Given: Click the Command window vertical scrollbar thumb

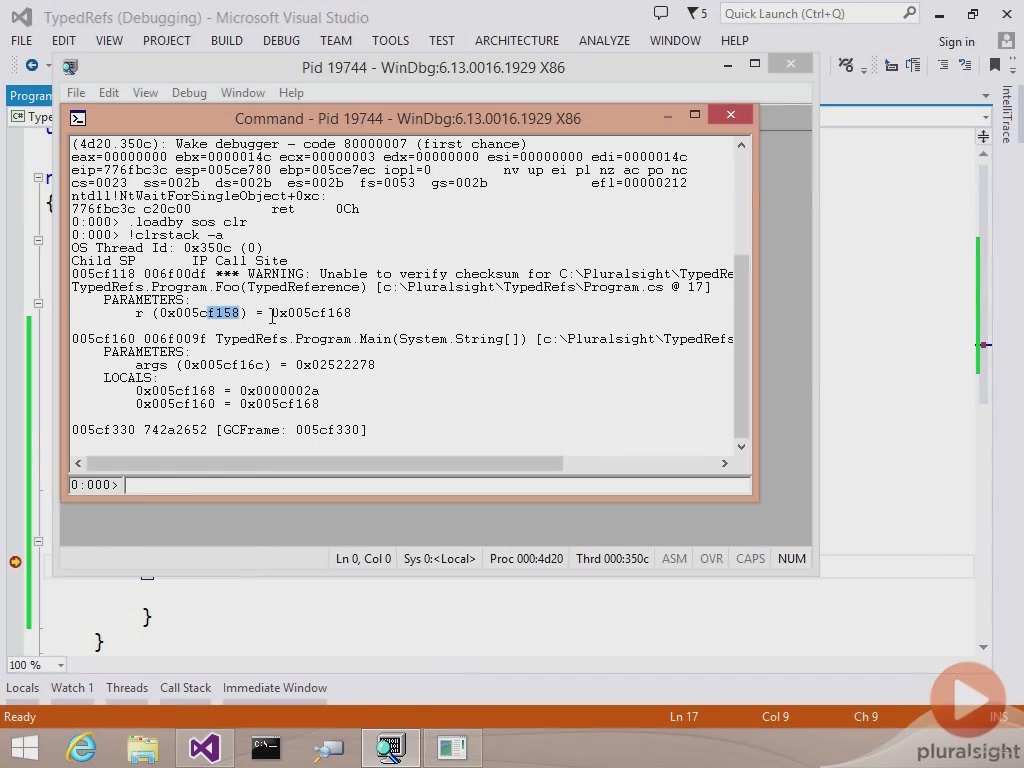Looking at the screenshot, I should [741, 345].
